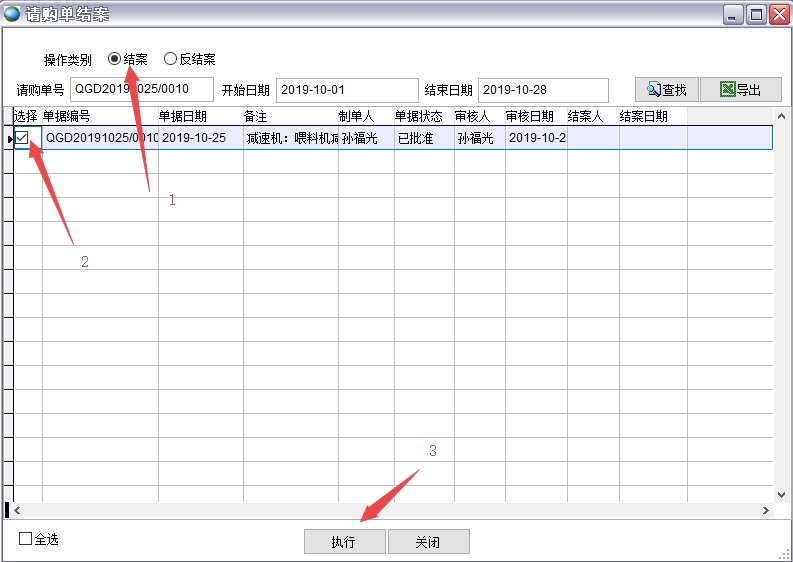The width and height of the screenshot is (793, 562).
Task: Maximize the 请购单结案 window
Action: pos(756,14)
